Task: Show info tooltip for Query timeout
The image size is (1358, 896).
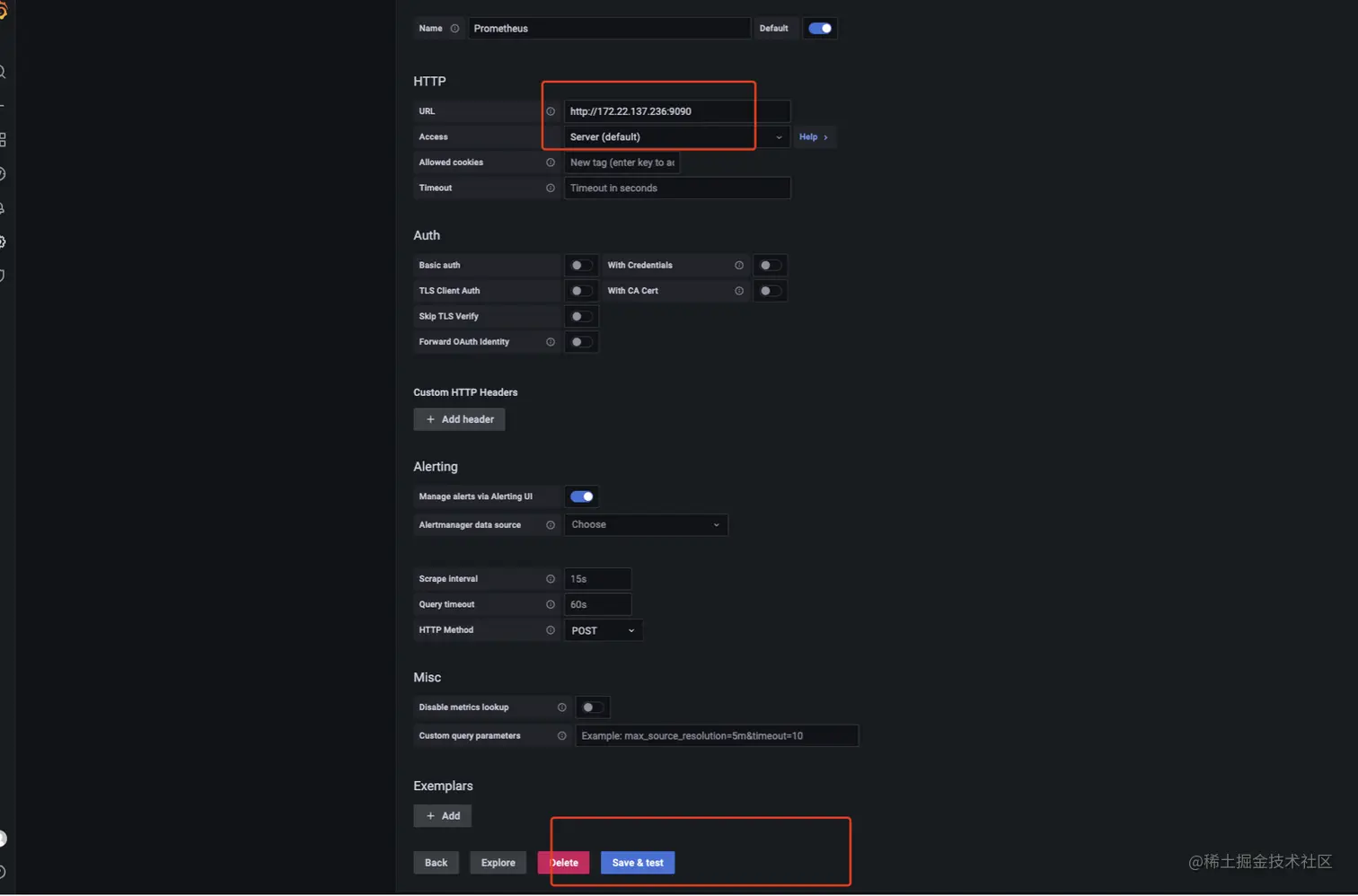Action: pos(551,604)
